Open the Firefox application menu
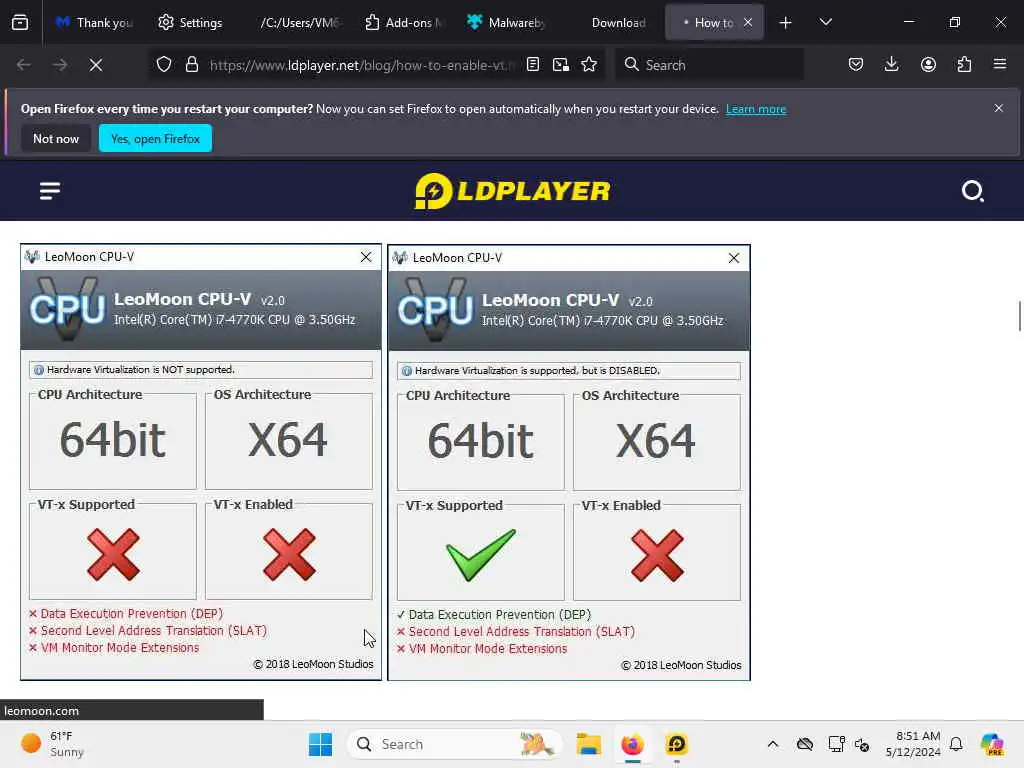 [1000, 65]
